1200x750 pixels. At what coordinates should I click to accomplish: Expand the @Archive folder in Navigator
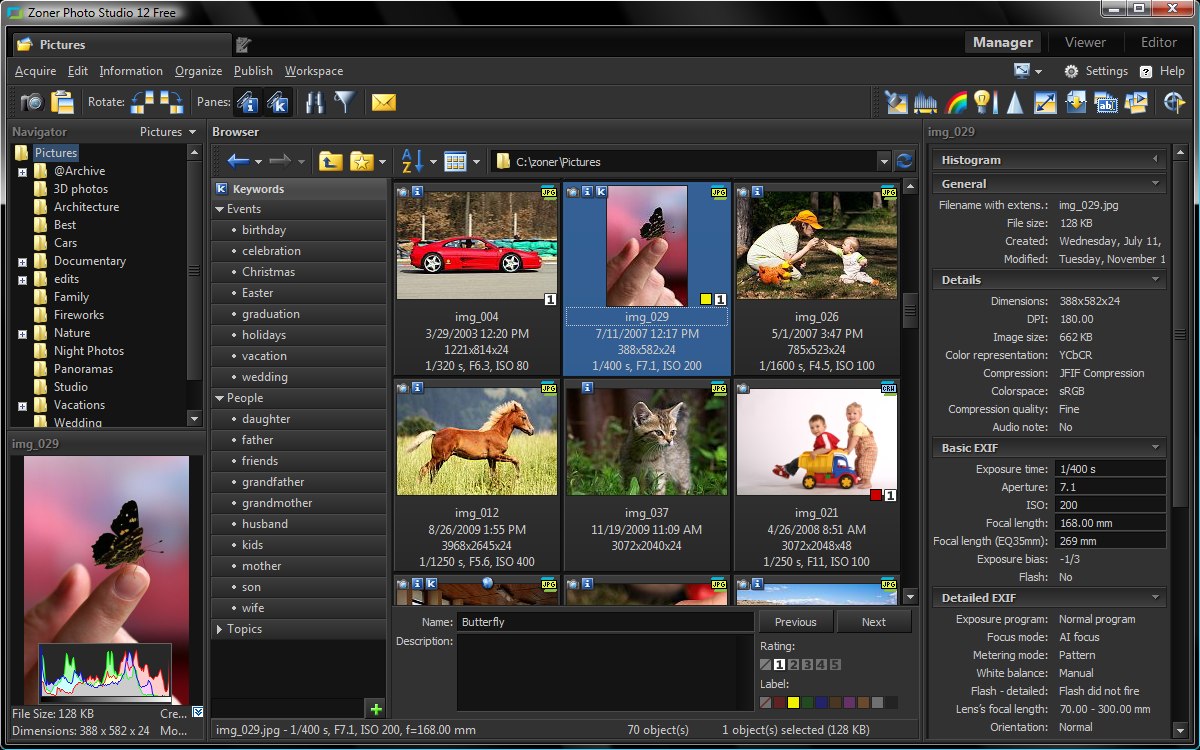tap(22, 172)
